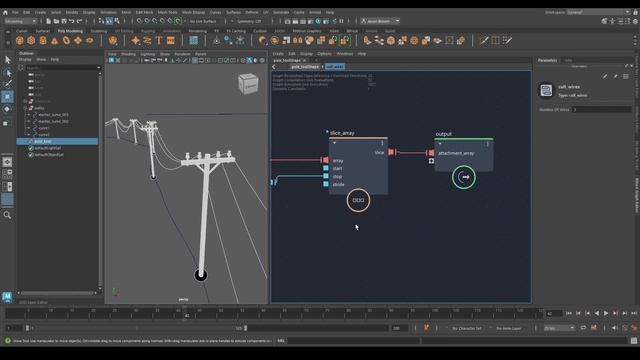Create a polygon cone from shelf

click(x=55, y=40)
